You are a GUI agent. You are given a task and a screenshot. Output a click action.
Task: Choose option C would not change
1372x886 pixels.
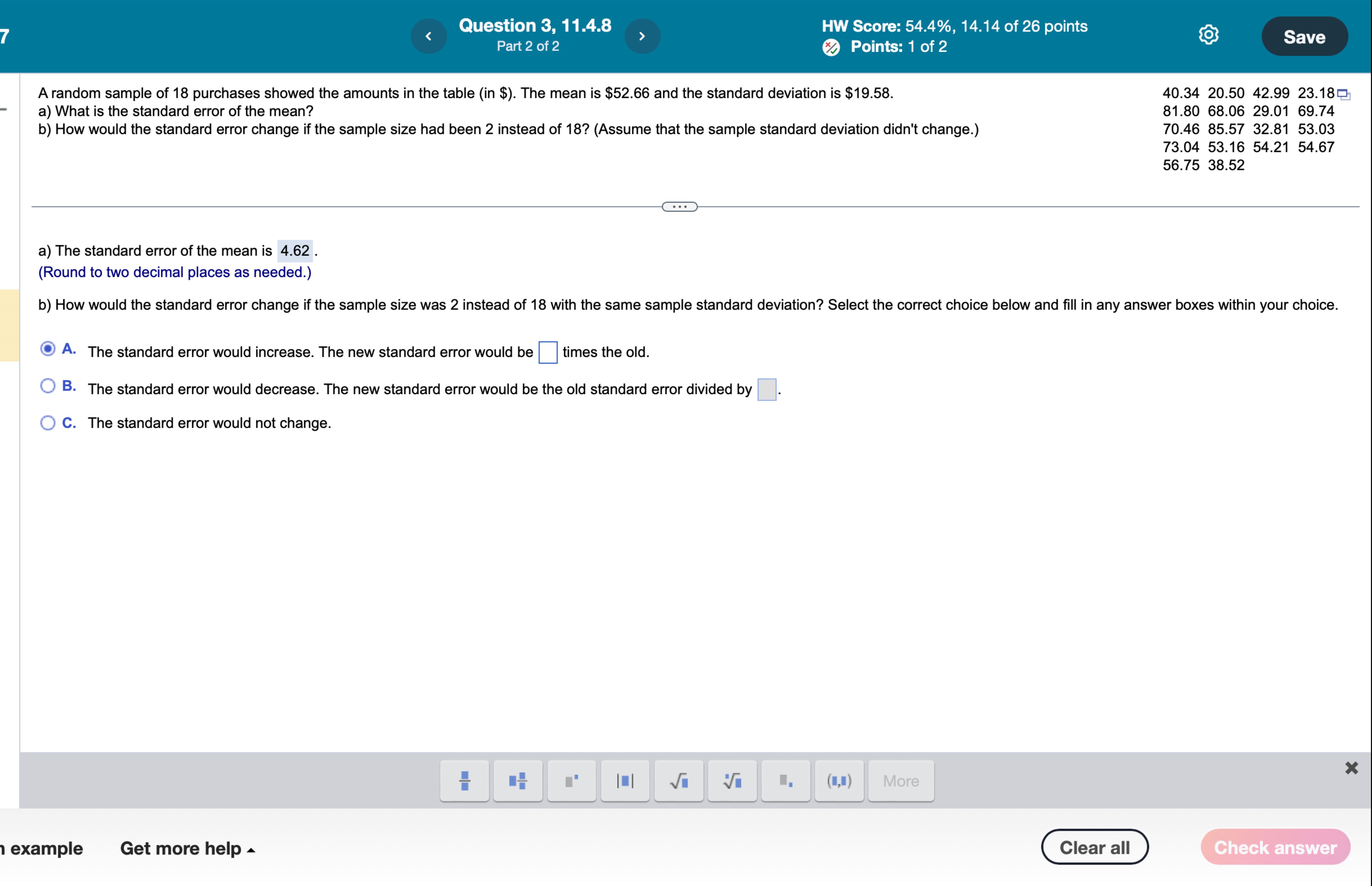pos(48,423)
